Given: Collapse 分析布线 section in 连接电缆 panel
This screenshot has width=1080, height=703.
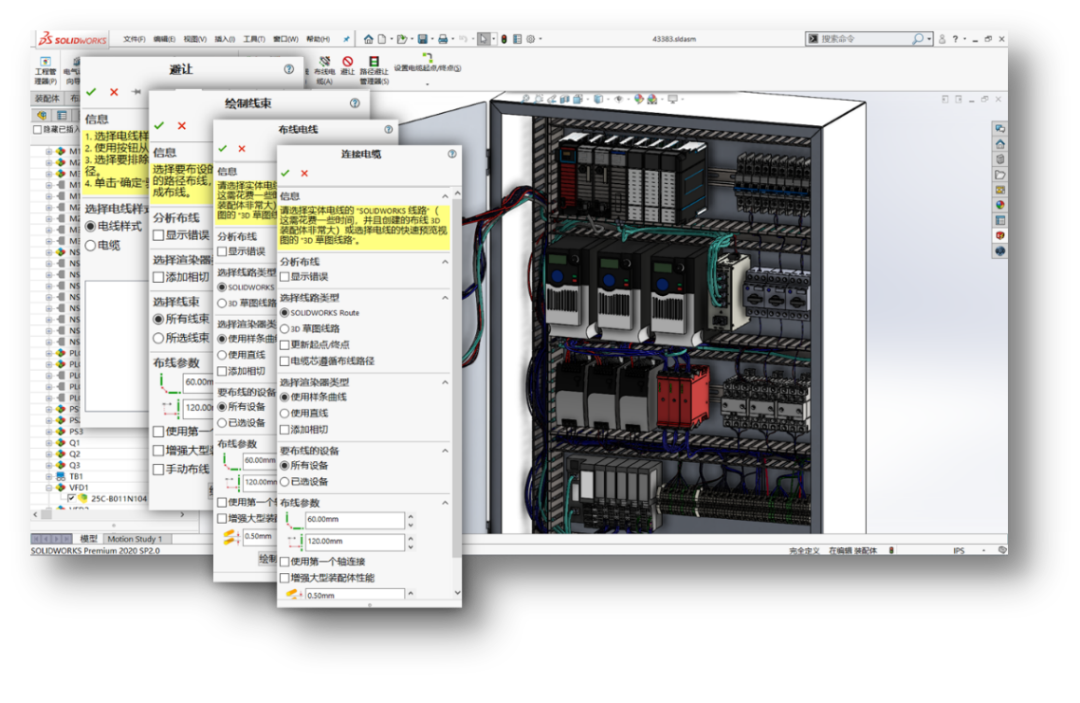Looking at the screenshot, I should 445,262.
